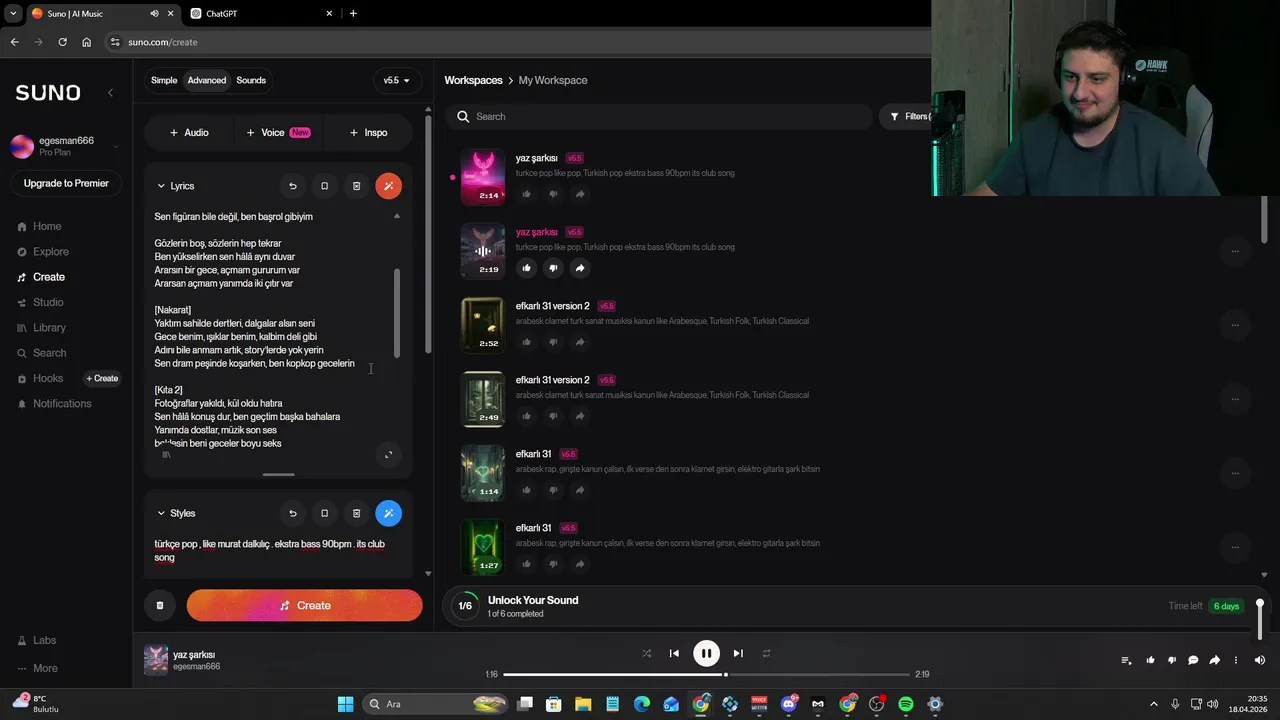Image resolution: width=1280 pixels, height=720 pixels.
Task: Clear styles with trash icon
Action: (356, 513)
